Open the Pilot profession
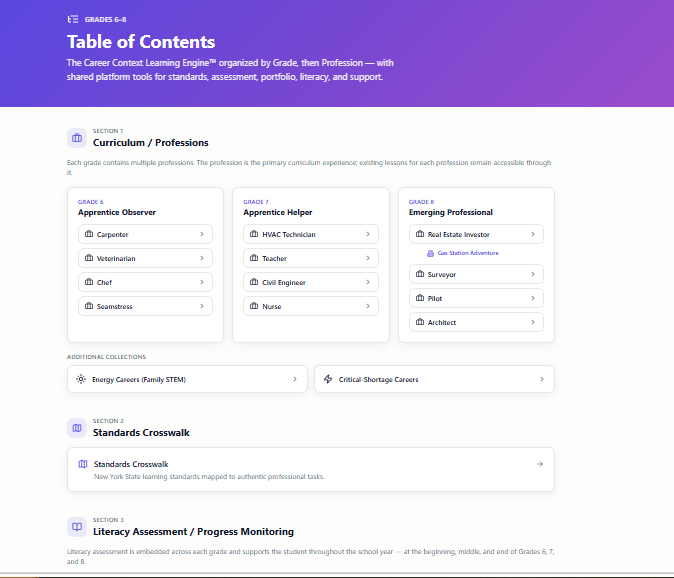The image size is (674, 578). click(476, 298)
